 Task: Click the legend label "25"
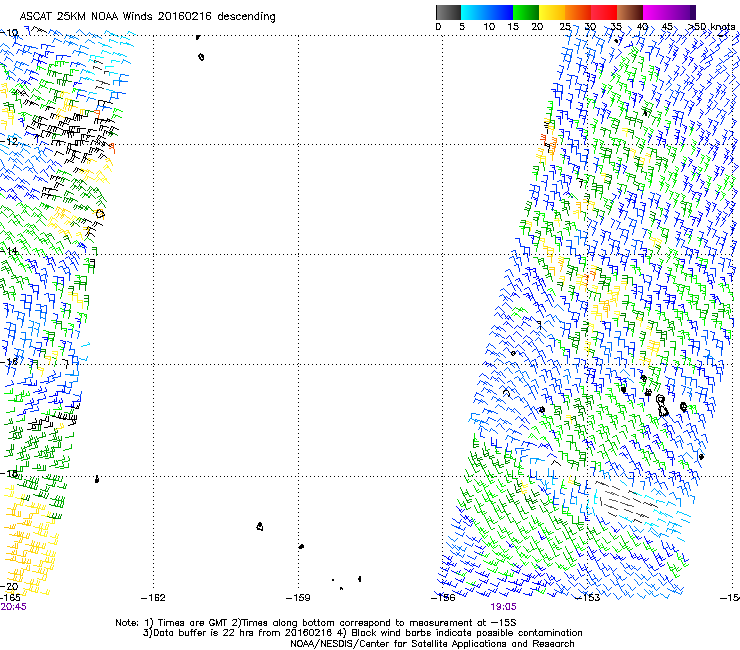click(565, 27)
